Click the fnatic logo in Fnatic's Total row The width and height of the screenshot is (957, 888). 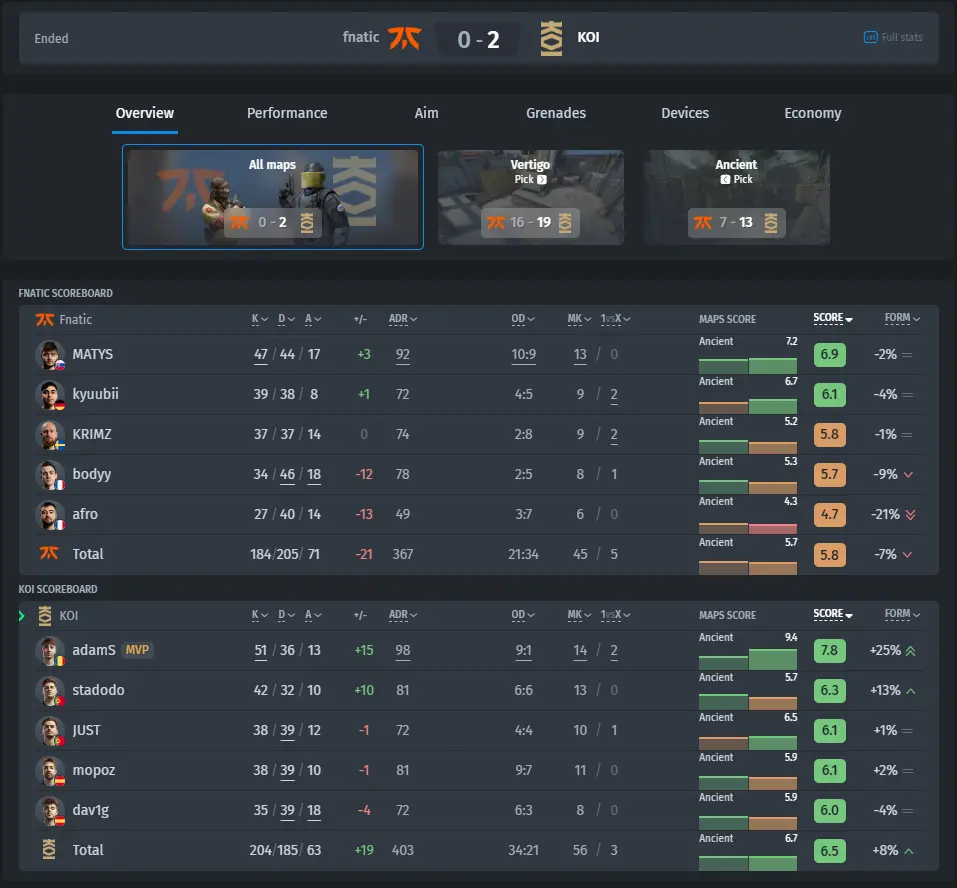(49, 553)
